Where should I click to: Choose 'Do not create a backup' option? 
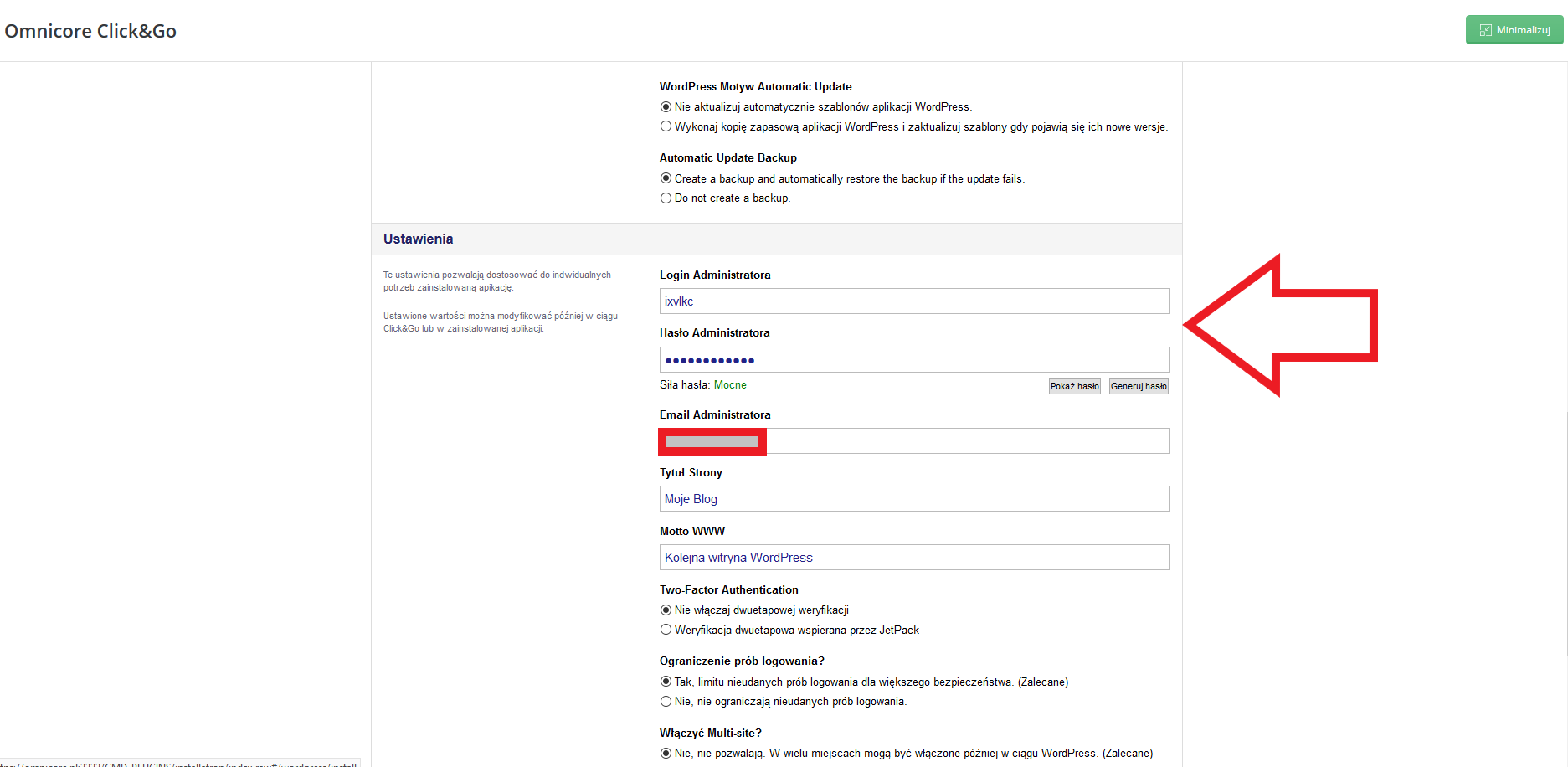point(666,198)
